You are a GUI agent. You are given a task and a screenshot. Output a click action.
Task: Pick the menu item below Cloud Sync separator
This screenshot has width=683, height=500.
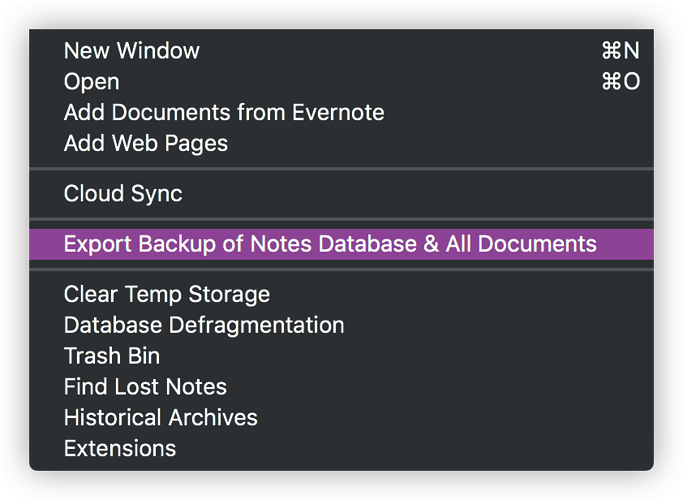tap(342, 244)
